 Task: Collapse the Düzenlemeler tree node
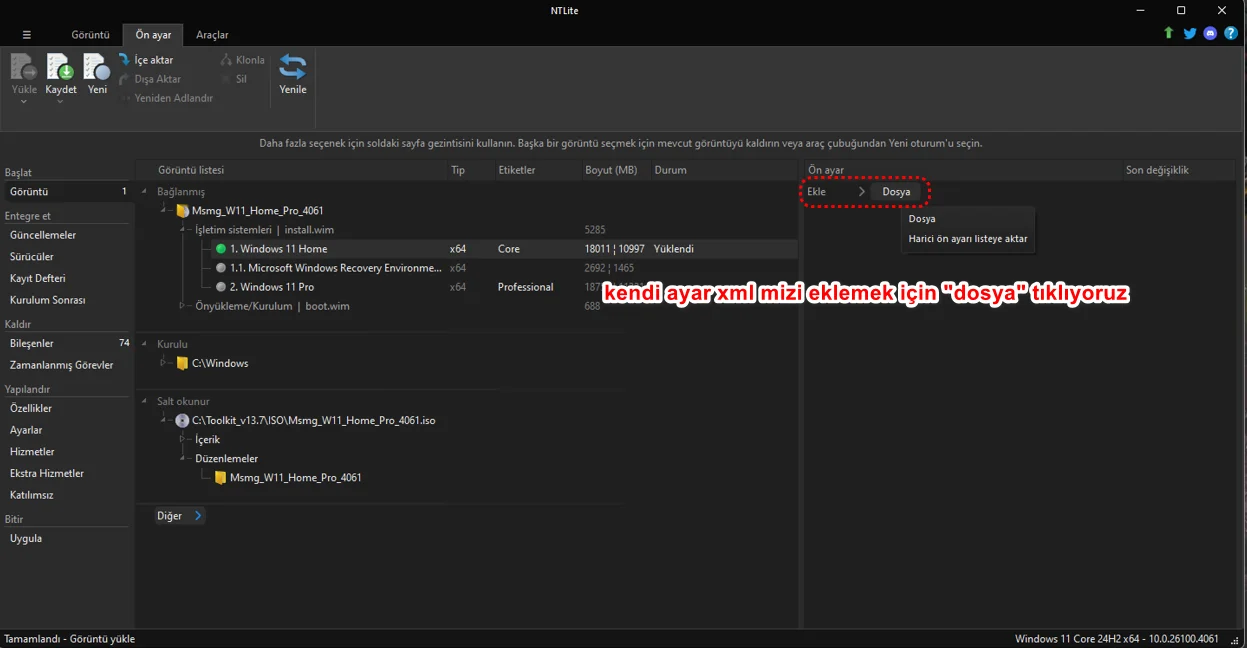click(x=183, y=459)
